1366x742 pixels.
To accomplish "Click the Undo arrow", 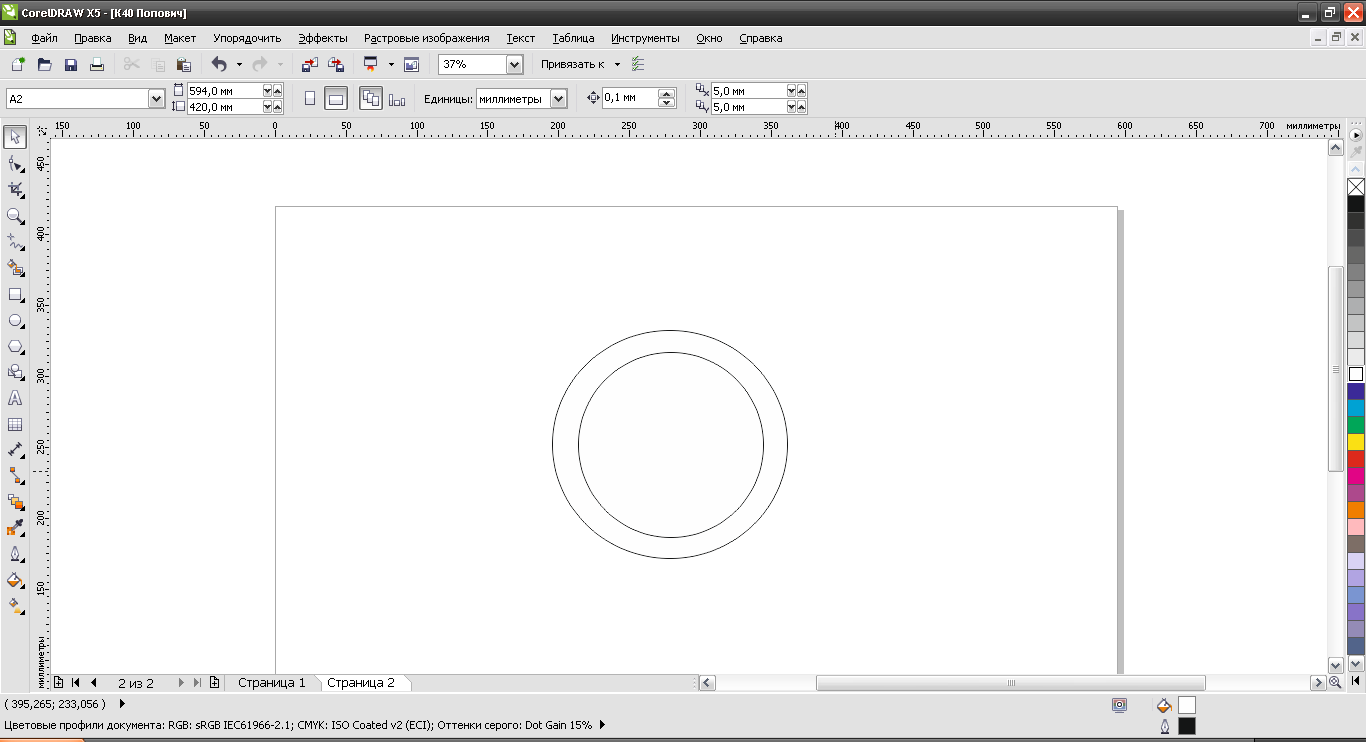I will pos(219,64).
